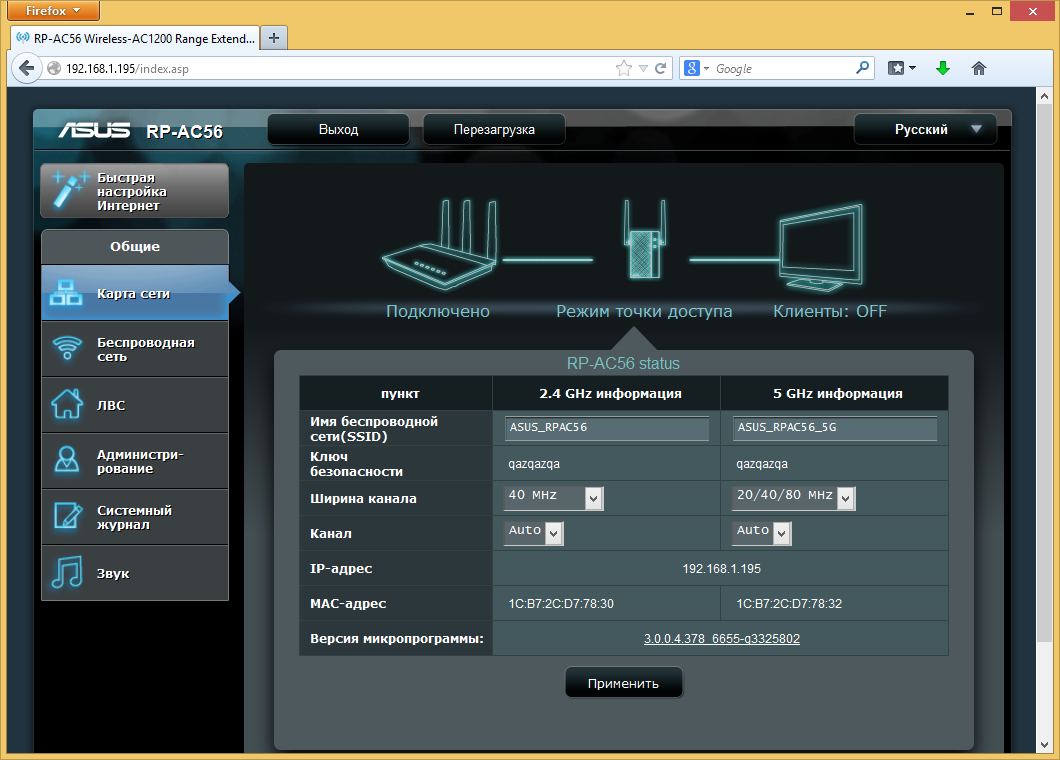Click the music note icon for Звук

tap(67, 572)
